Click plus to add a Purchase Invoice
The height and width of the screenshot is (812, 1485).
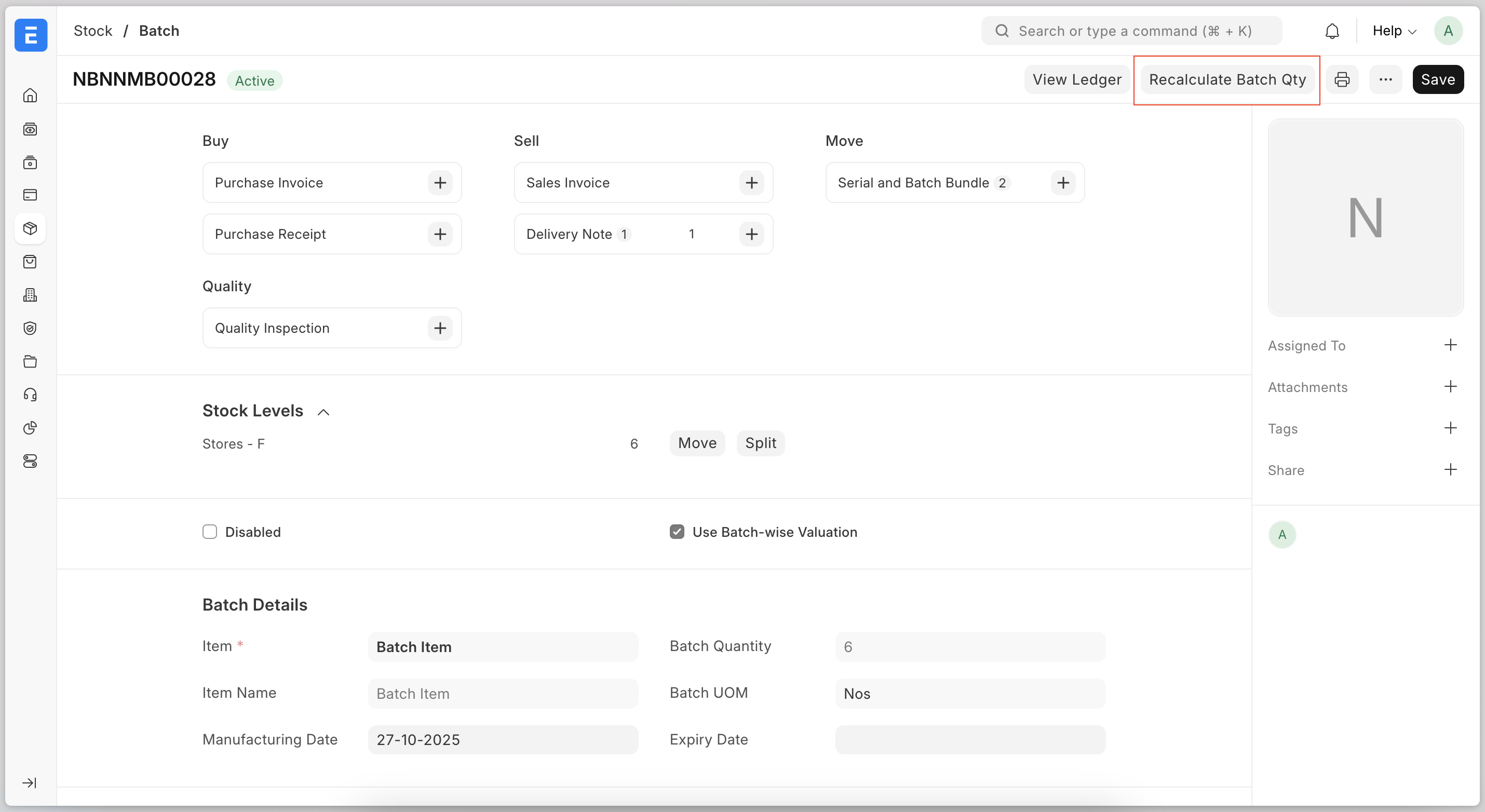coord(440,183)
